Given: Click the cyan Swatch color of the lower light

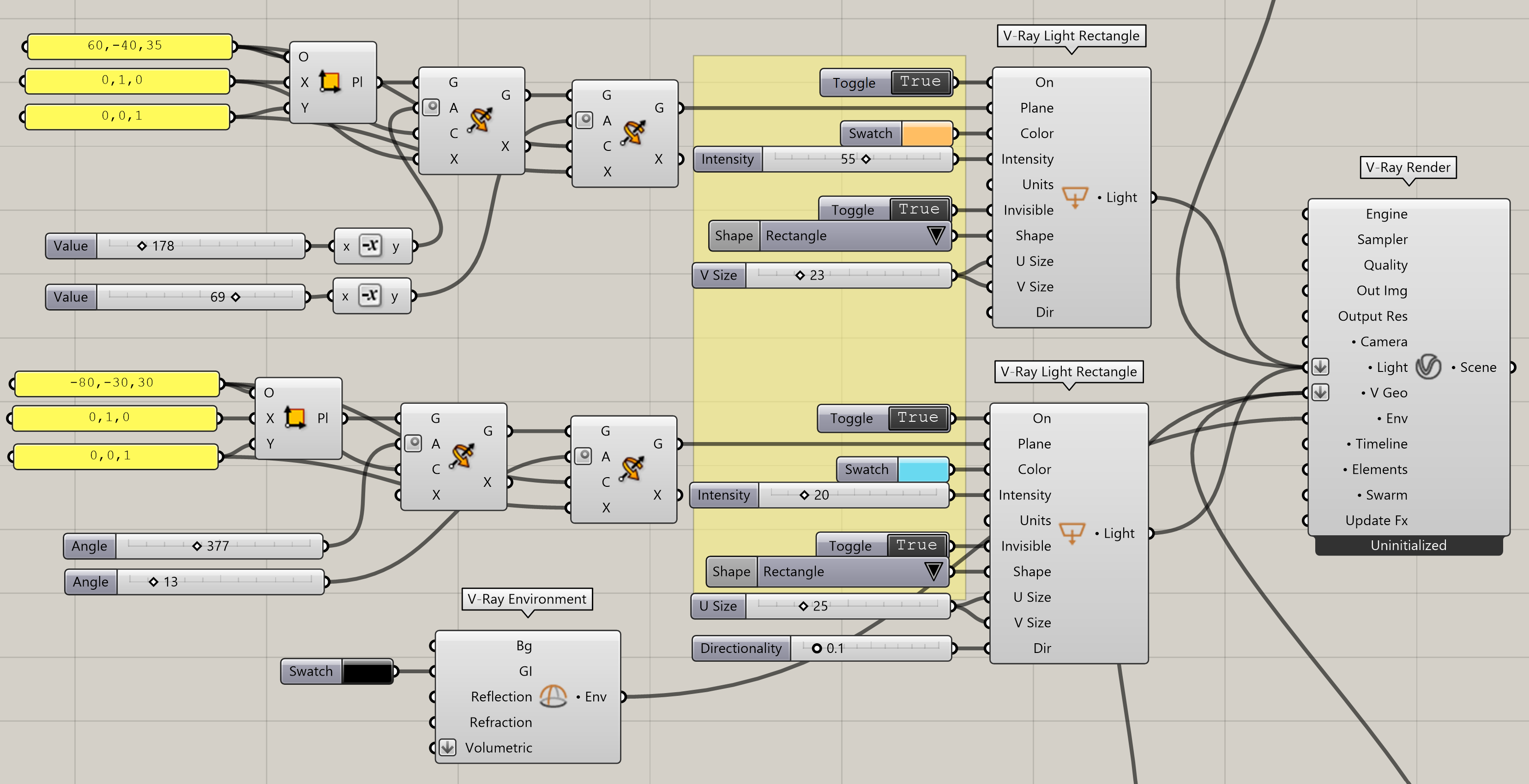Looking at the screenshot, I should pyautogui.click(x=924, y=469).
